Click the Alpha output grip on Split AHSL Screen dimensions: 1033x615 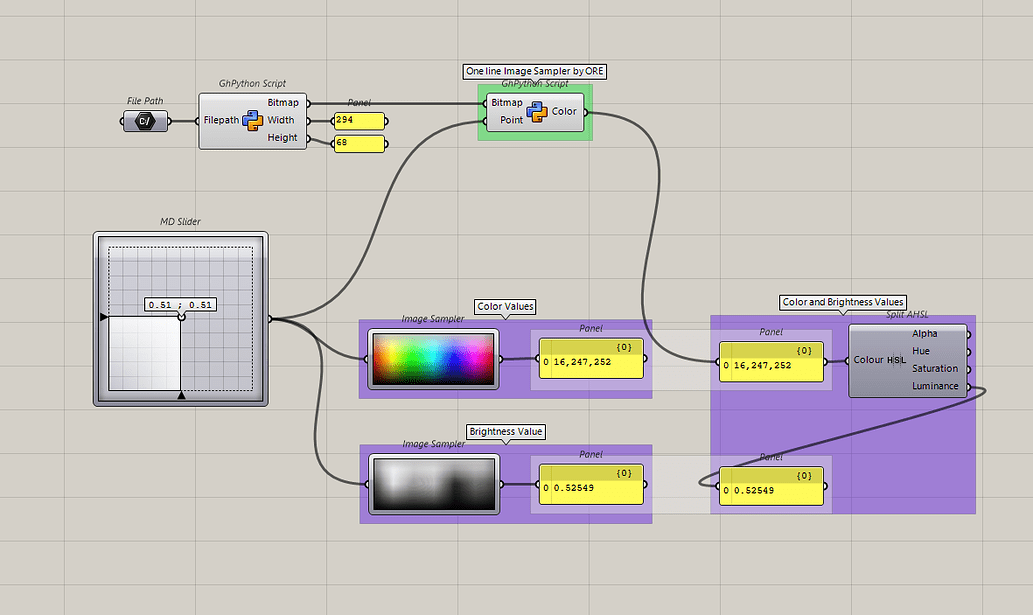968,333
